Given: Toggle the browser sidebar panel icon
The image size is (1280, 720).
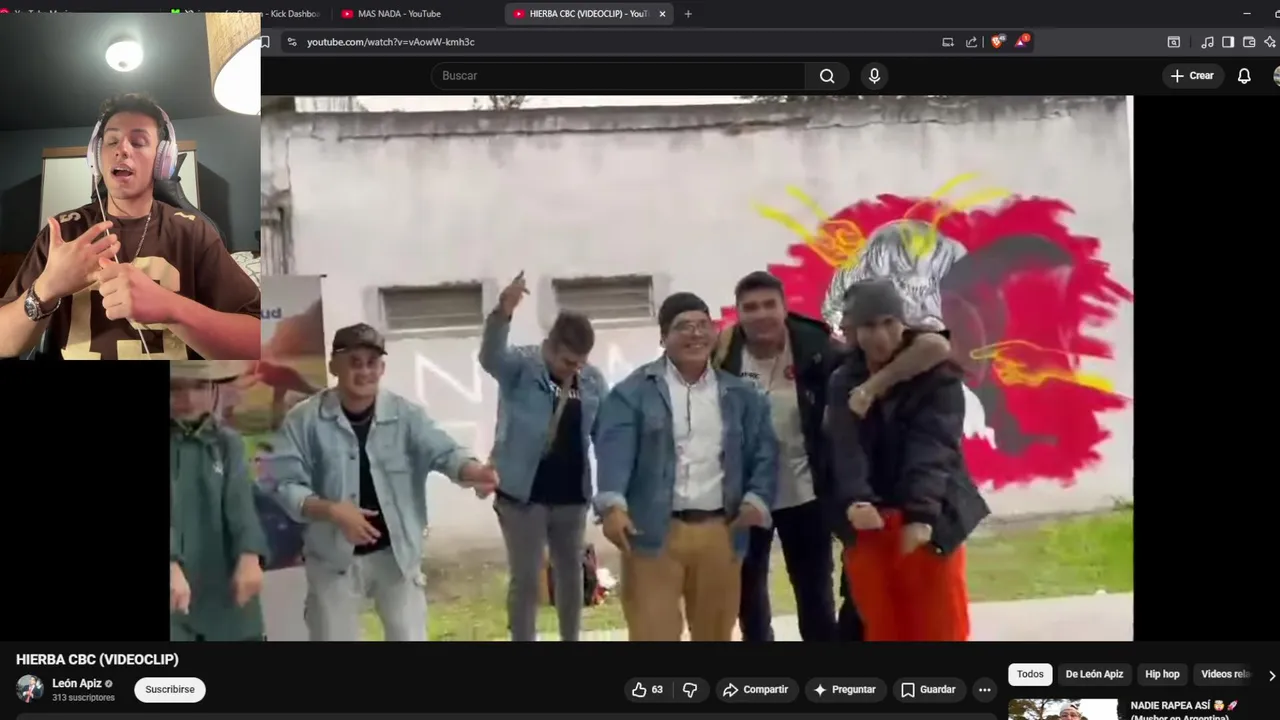Looking at the screenshot, I should pos(1228,42).
